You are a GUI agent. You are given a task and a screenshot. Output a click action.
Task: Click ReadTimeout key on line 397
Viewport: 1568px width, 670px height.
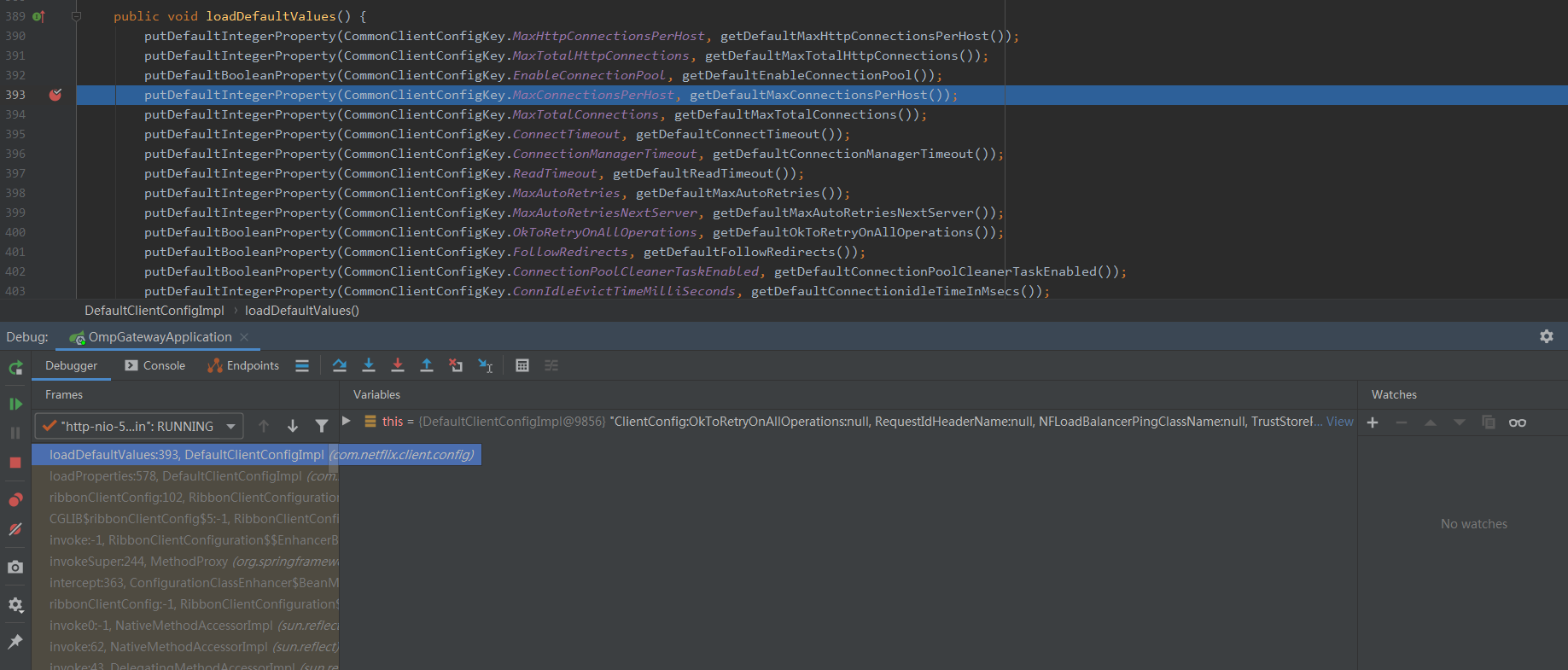(555, 173)
